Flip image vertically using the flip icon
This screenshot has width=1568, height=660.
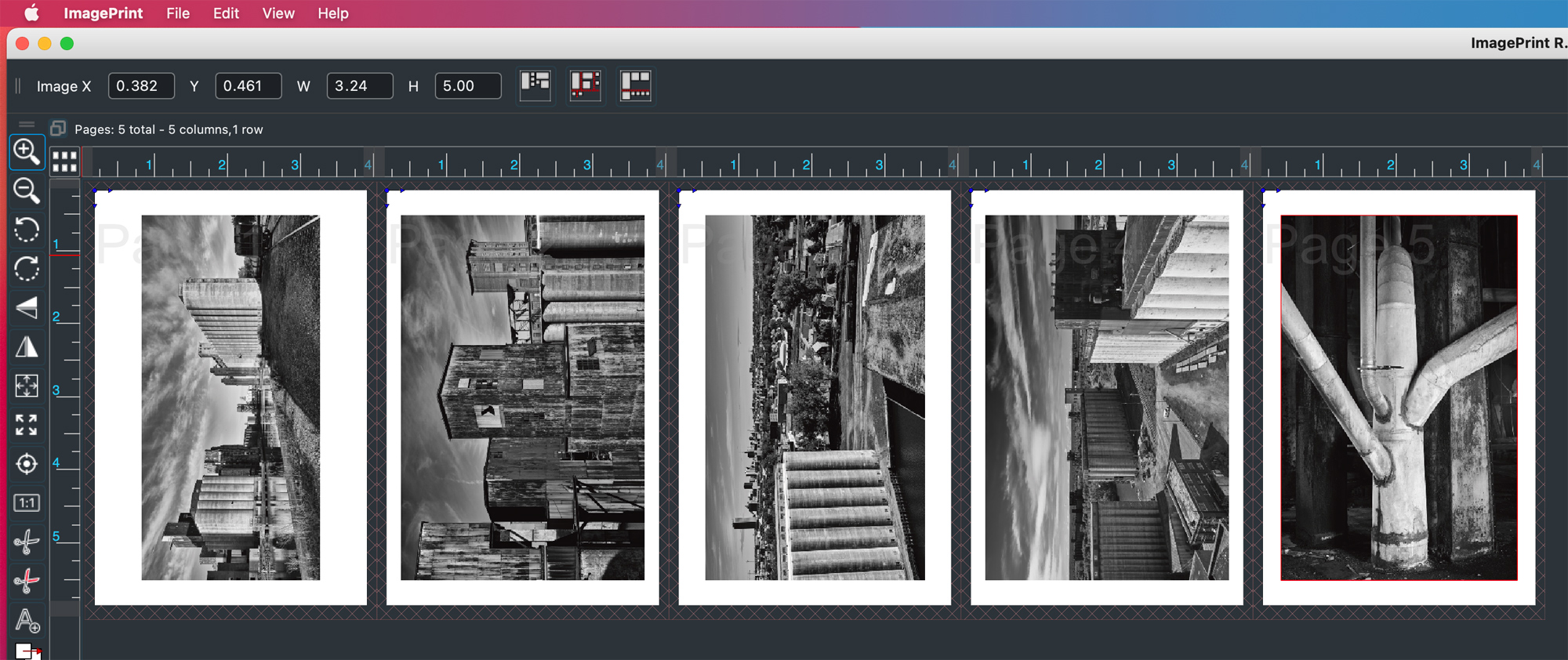26,307
